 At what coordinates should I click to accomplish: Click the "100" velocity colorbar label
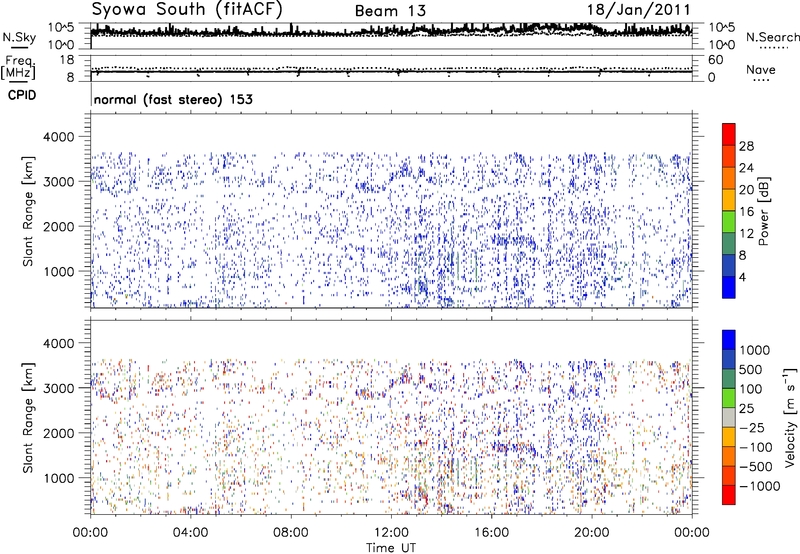[751, 389]
